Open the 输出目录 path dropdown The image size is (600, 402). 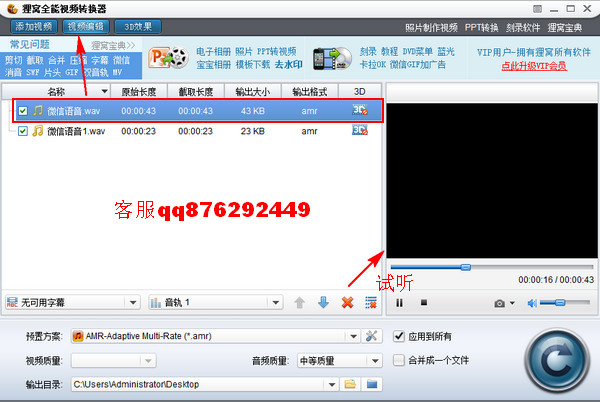click(332, 384)
